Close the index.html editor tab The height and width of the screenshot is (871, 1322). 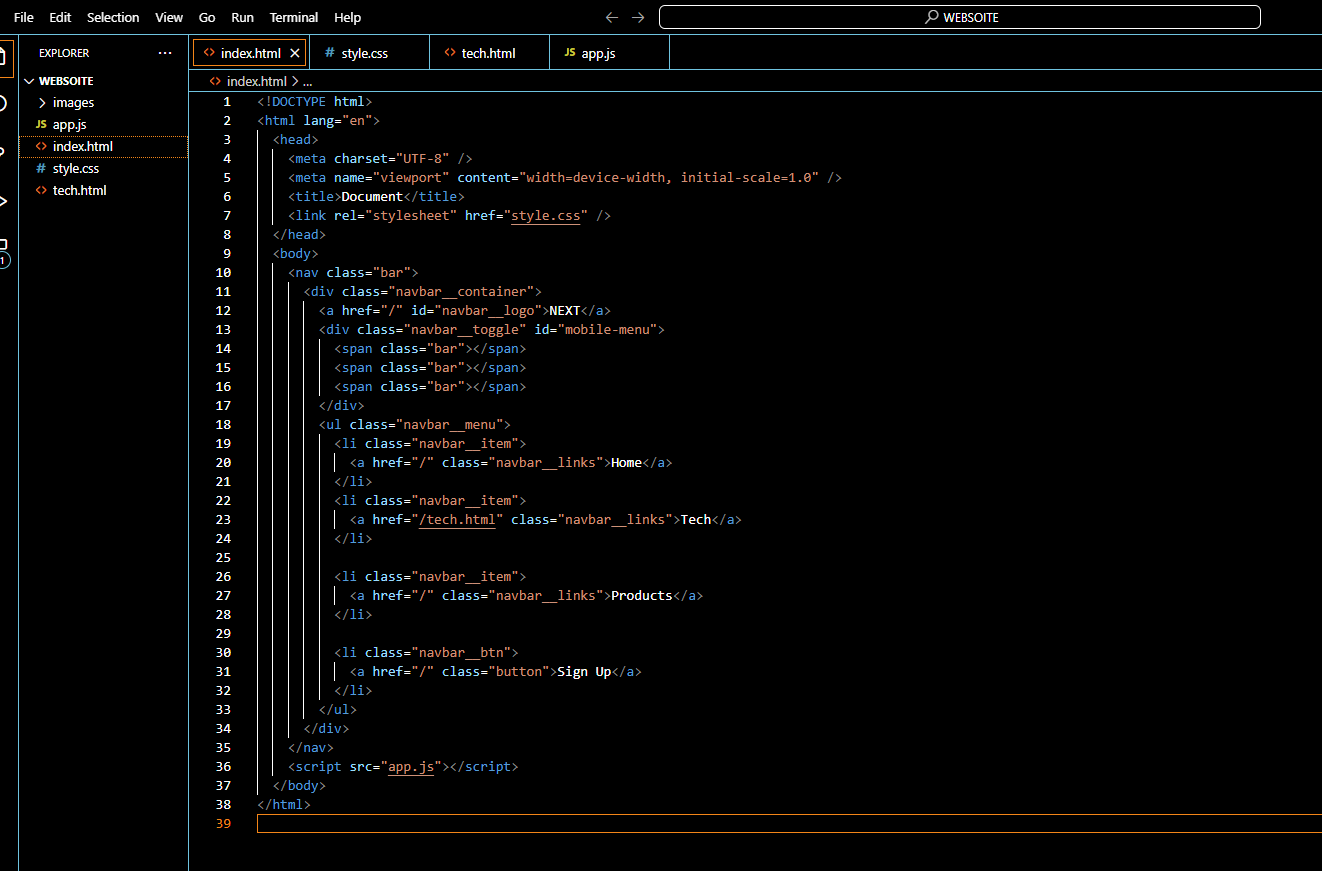click(295, 53)
